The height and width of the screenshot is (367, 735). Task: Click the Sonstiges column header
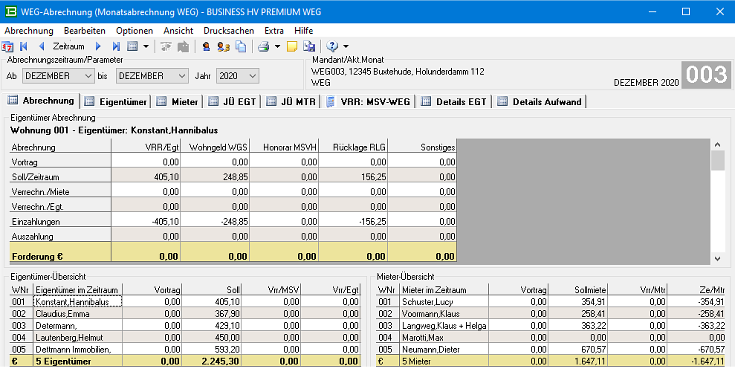pos(422,147)
